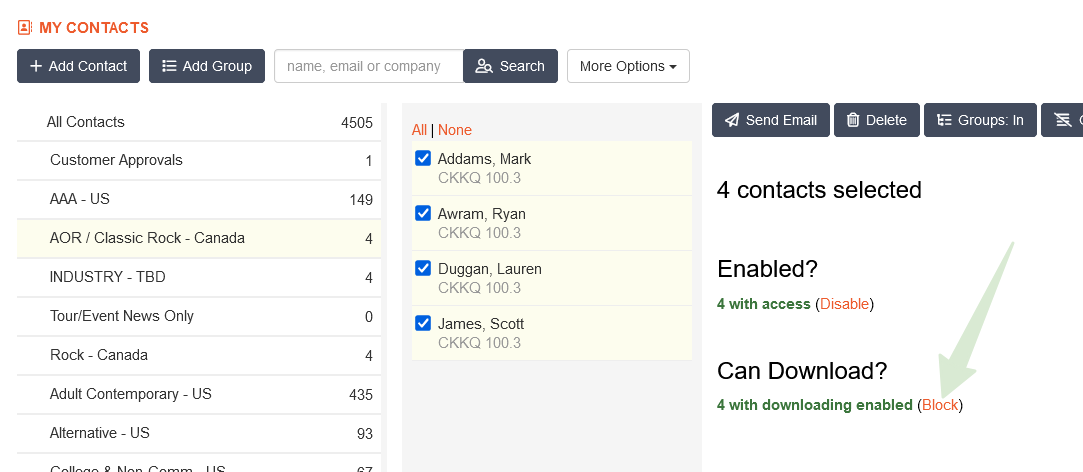Click the trash can Delete icon

pyautogui.click(x=853, y=120)
